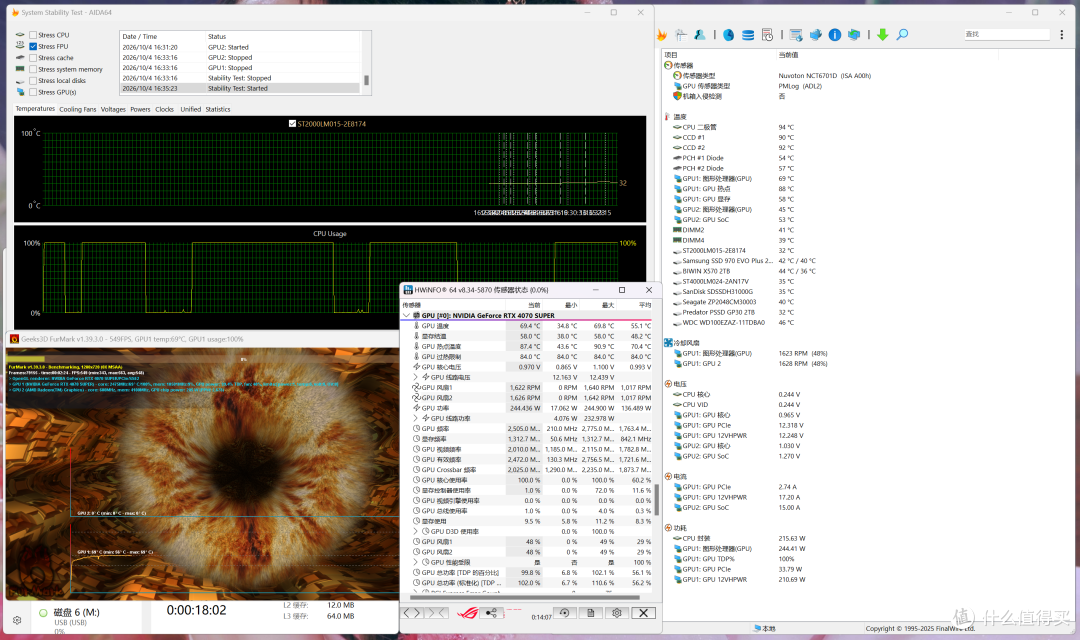Open the Voltages tab

113,110
